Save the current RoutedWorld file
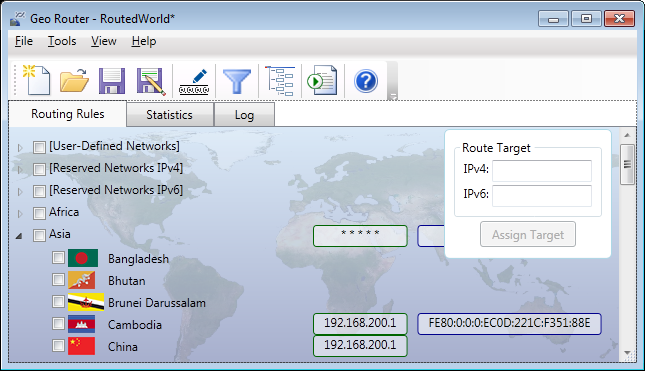645x371 pixels. [112, 81]
